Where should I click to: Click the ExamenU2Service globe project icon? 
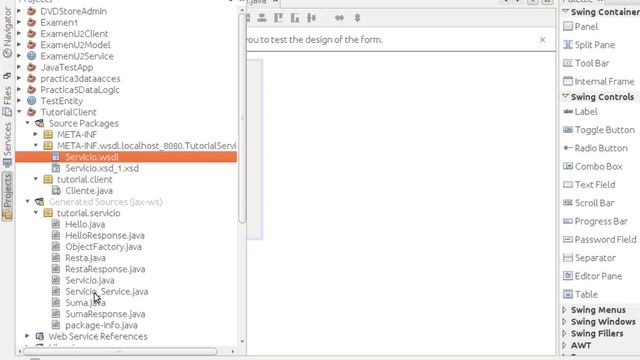pos(31,56)
